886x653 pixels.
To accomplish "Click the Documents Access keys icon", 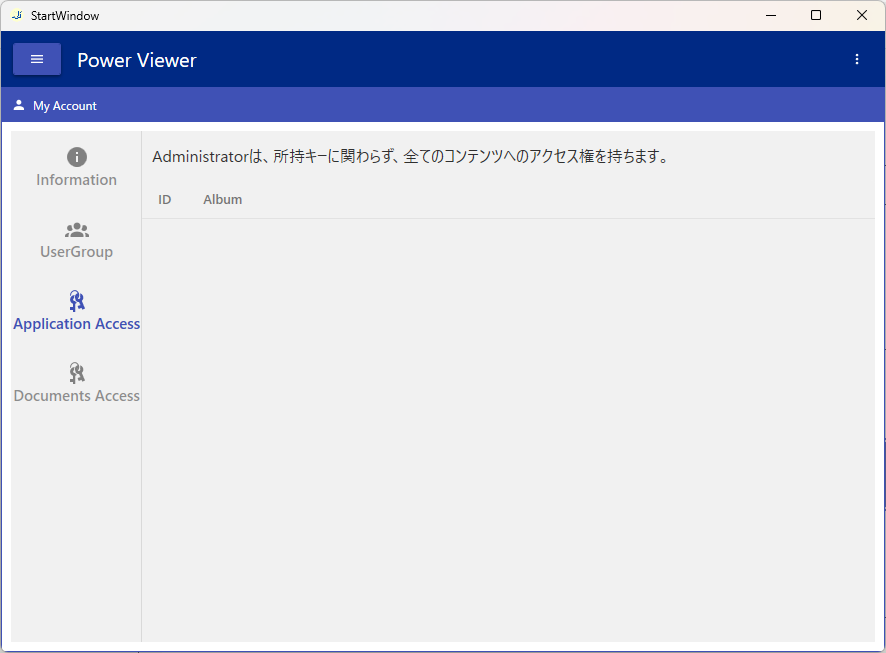I will [77, 373].
